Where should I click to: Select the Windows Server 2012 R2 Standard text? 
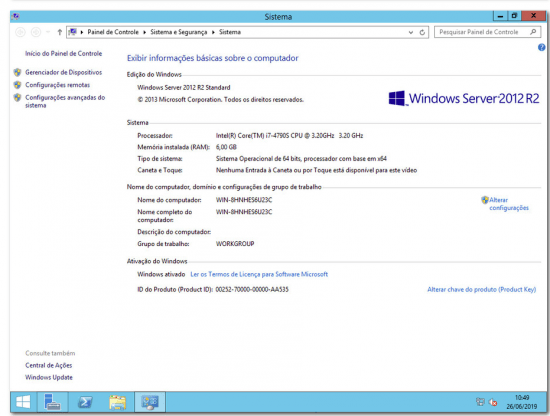tap(184, 87)
